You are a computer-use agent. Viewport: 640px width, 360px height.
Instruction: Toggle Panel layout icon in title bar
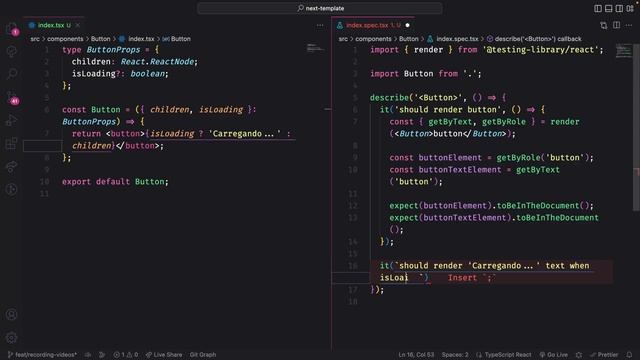(x=609, y=8)
